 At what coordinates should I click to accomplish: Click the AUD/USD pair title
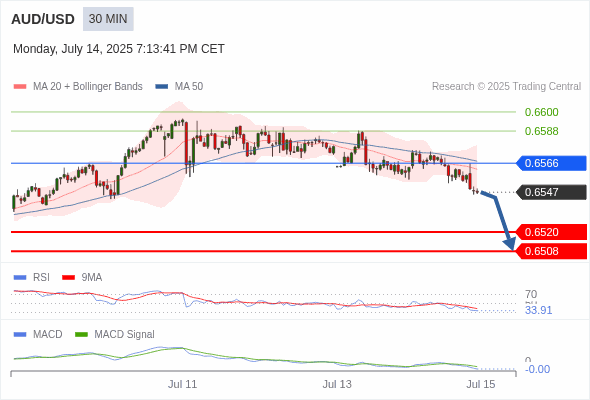tap(43, 19)
